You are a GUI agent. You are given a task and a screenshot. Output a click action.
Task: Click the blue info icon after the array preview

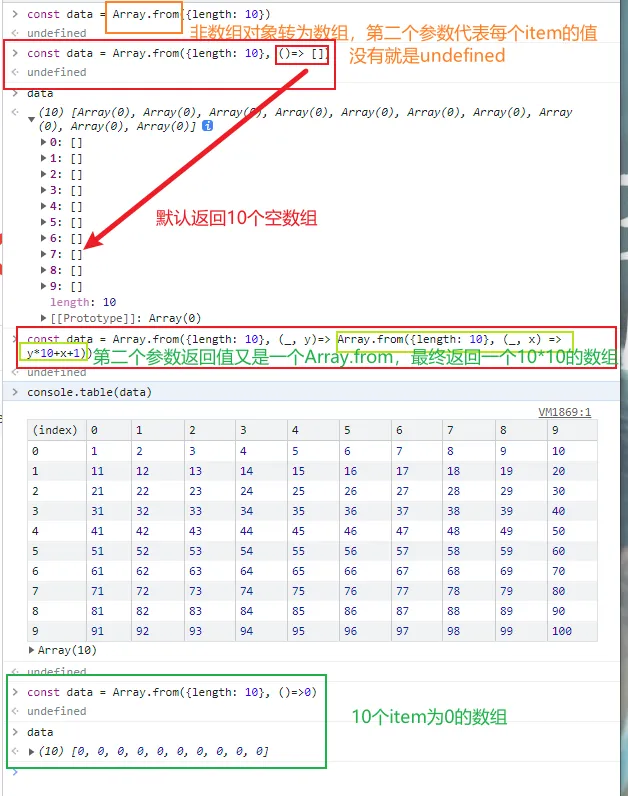208,126
